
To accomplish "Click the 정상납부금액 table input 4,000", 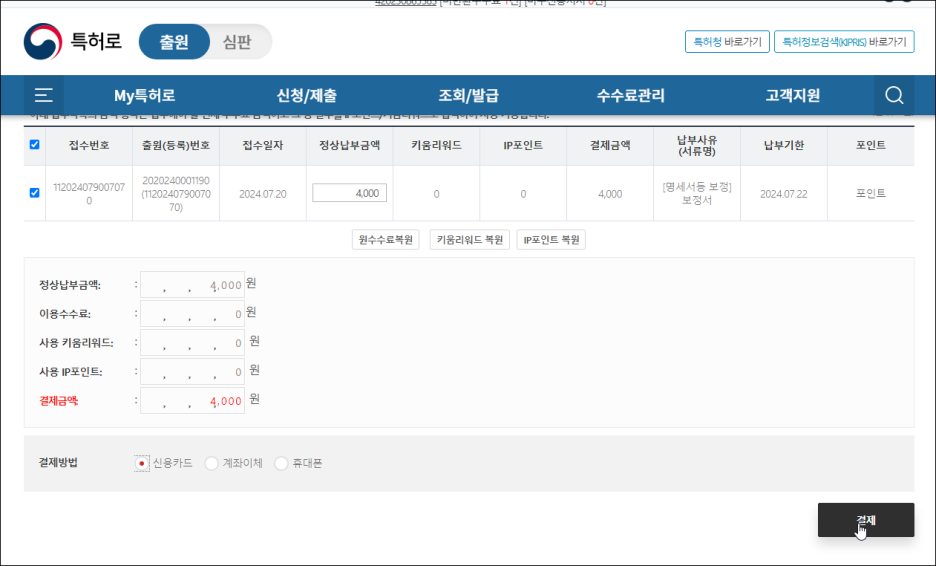I will pos(349,193).
